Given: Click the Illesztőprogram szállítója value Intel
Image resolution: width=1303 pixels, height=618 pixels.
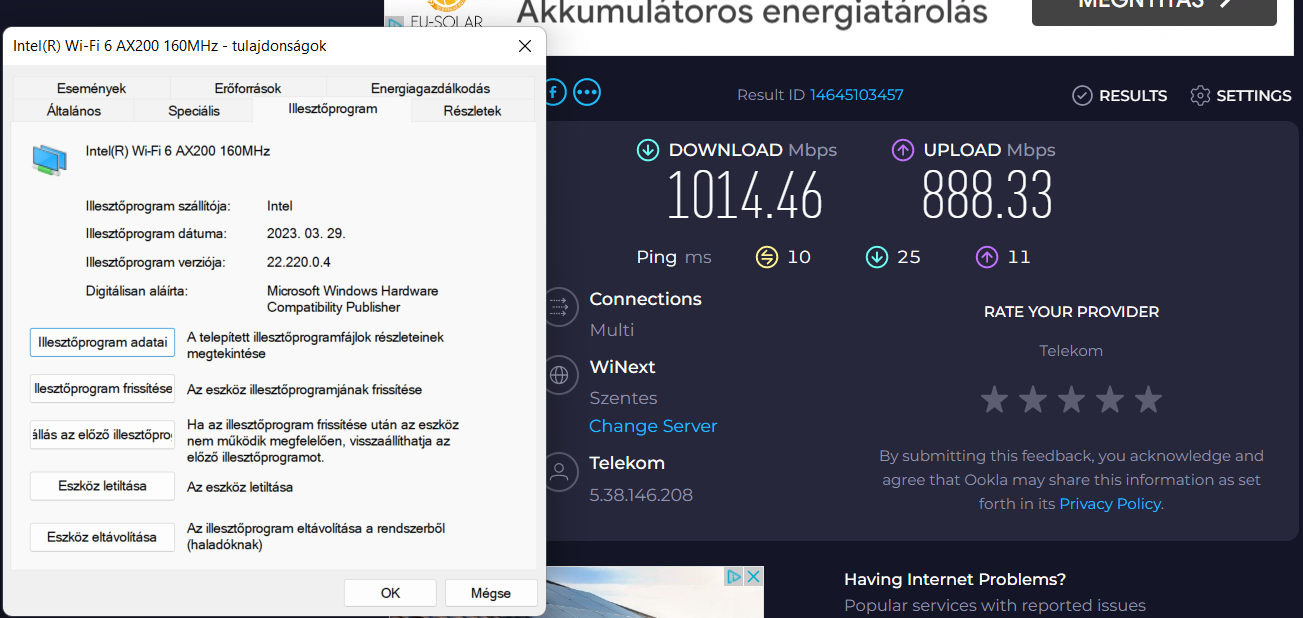Looking at the screenshot, I should click(280, 206).
